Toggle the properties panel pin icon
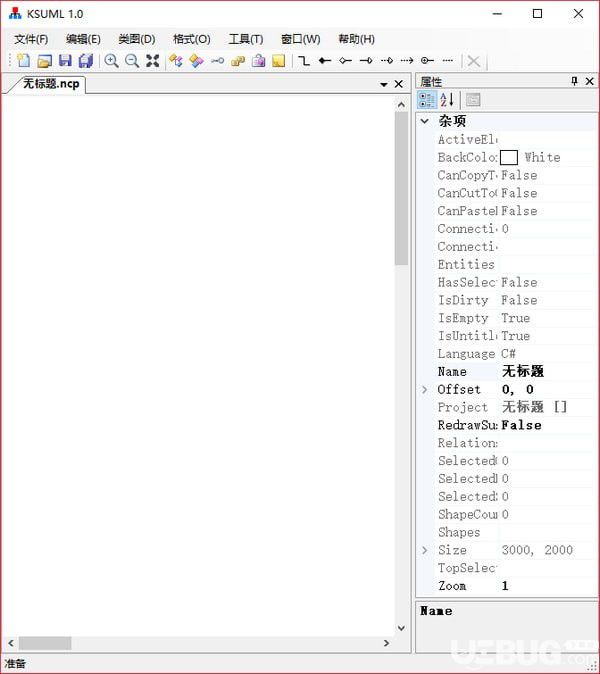The image size is (600, 674). click(x=574, y=81)
